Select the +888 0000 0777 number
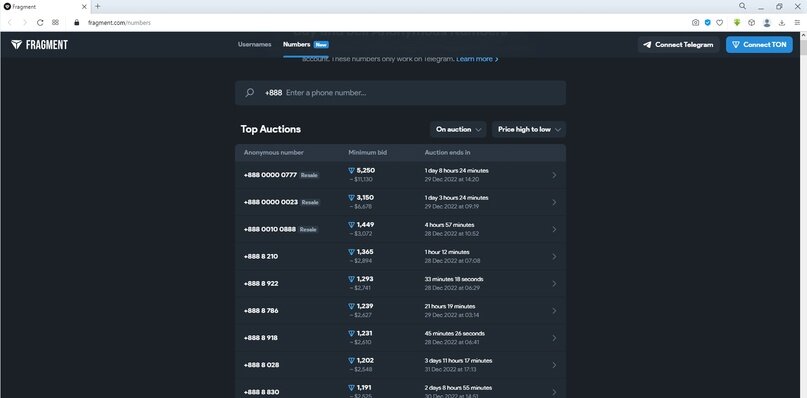This screenshot has width=807, height=398. [x=270, y=175]
